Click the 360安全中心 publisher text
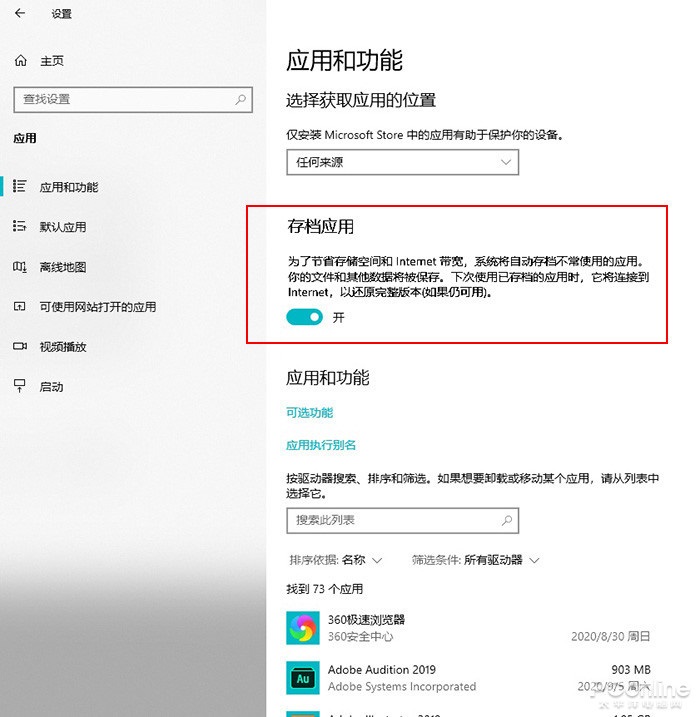 [x=360, y=637]
